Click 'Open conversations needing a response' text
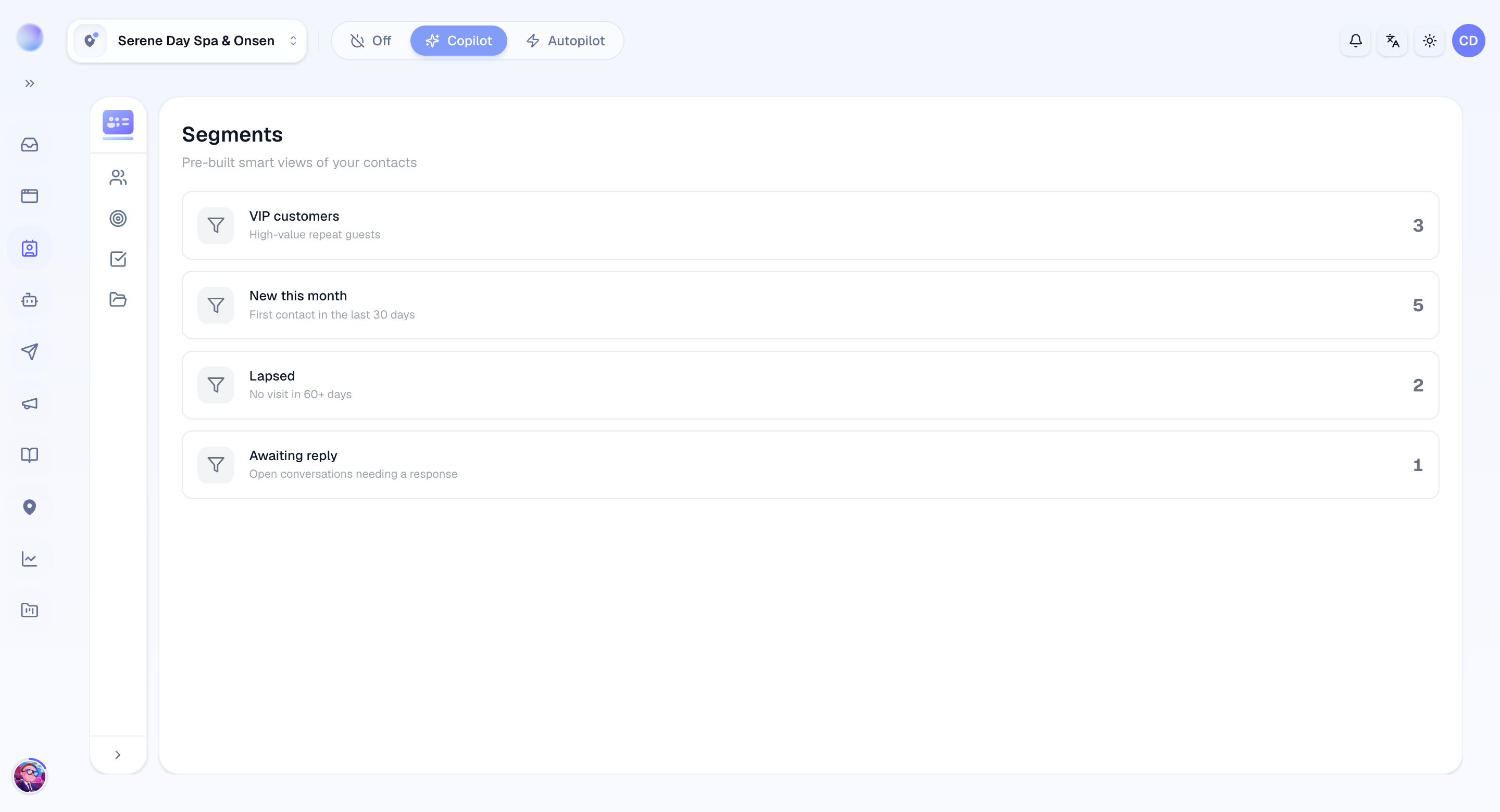Image resolution: width=1500 pixels, height=812 pixels. pos(354,474)
